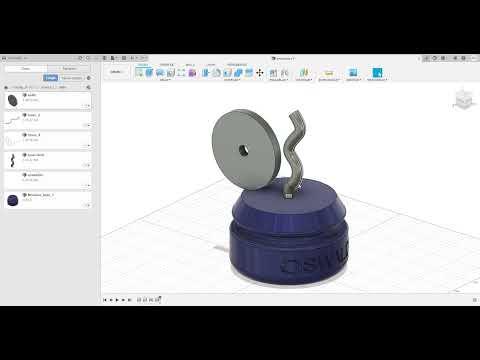Click the first feature icon in timeline
This screenshot has height=360, width=480.
tap(139, 300)
